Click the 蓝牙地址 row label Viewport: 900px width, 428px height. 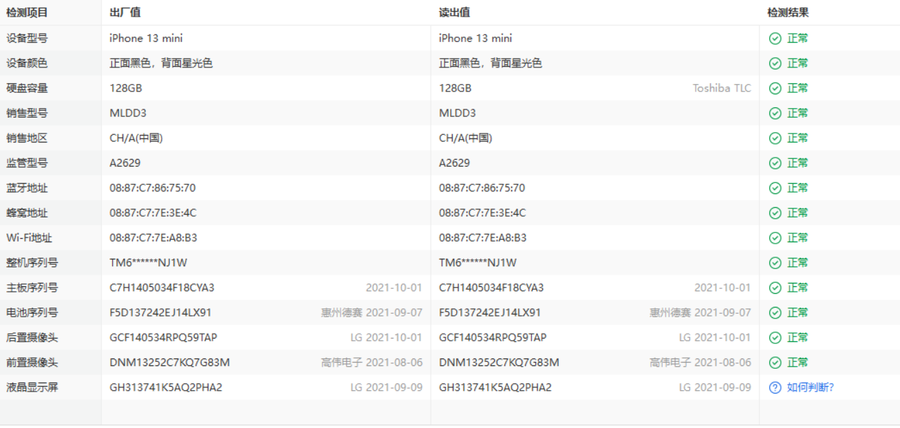coord(27,188)
